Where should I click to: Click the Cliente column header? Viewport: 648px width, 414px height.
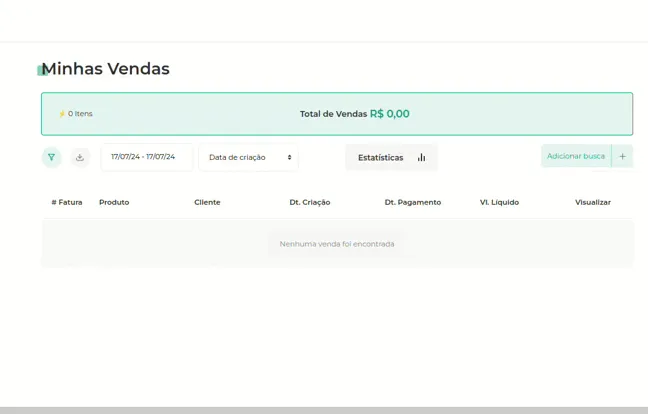pos(207,202)
